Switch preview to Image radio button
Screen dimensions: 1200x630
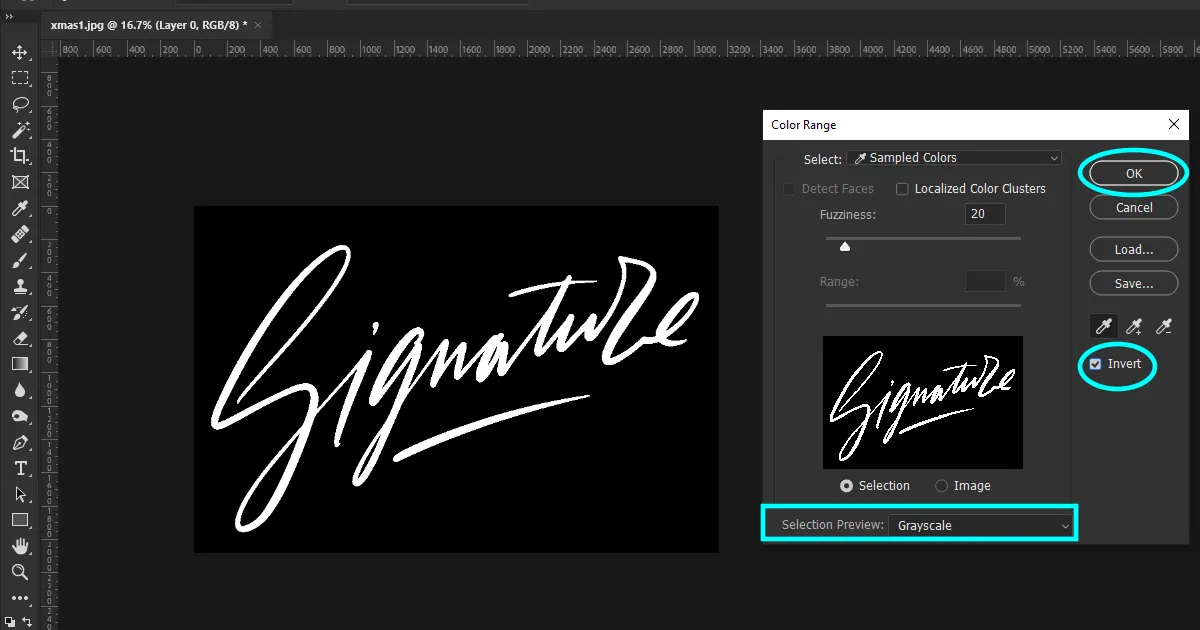click(940, 486)
